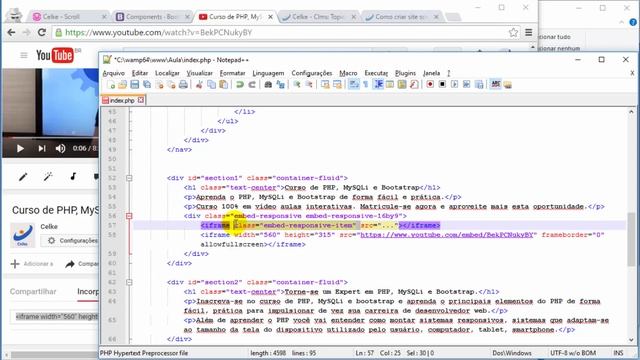640x360 pixels.
Task: Open the Localizar menu
Action: pos(167,73)
